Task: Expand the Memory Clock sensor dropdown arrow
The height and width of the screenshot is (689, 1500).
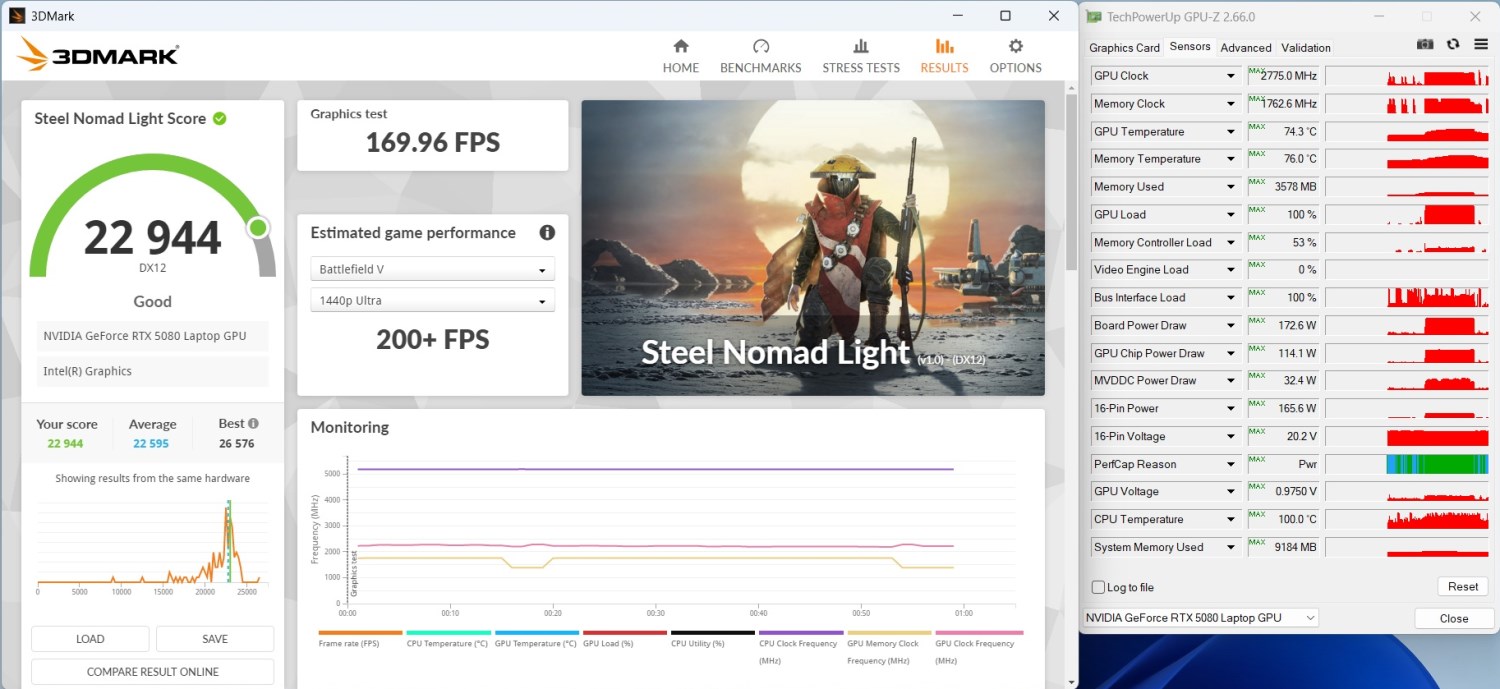Action: pyautogui.click(x=1231, y=104)
